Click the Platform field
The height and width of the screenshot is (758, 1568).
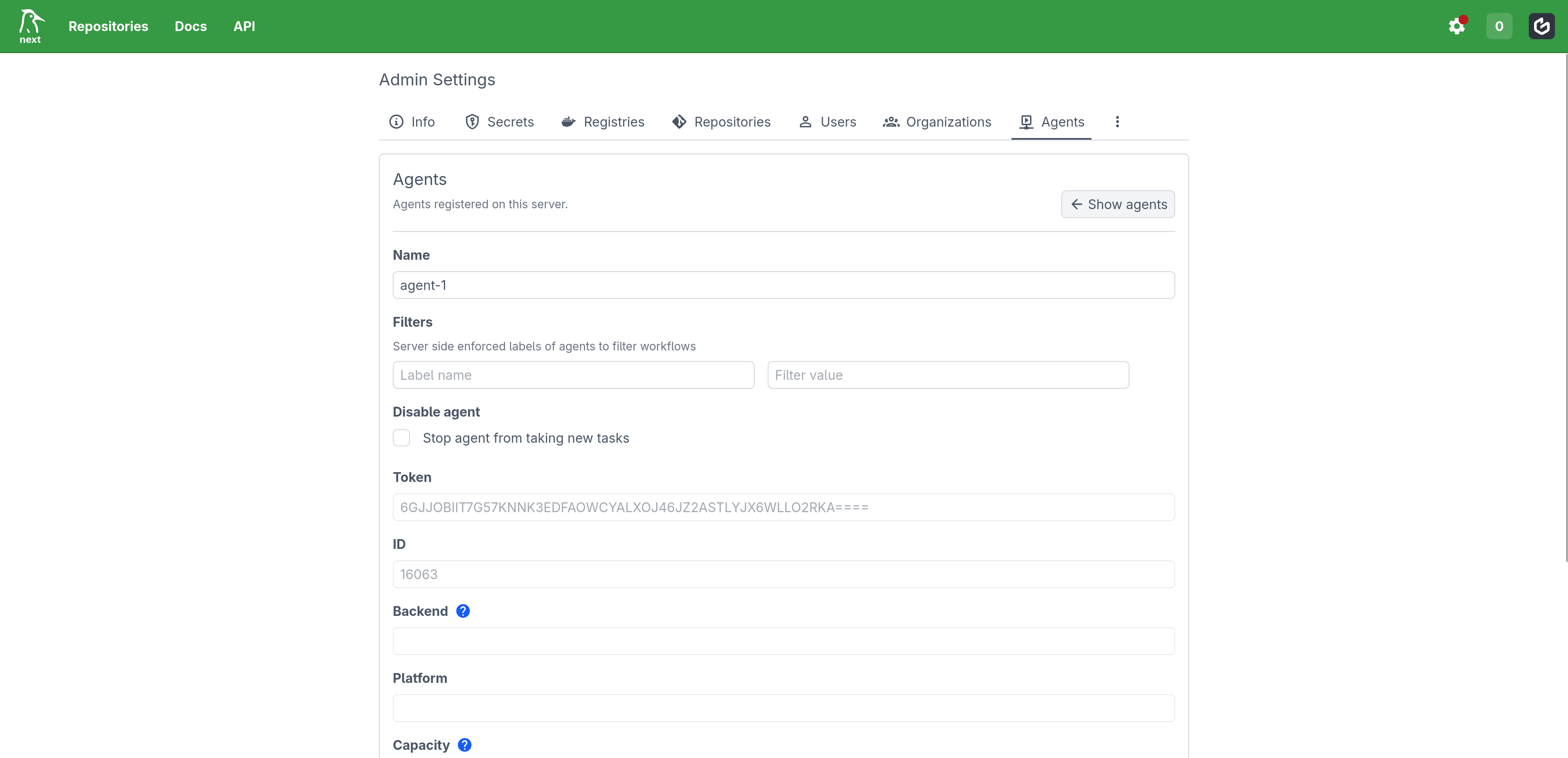tap(784, 708)
